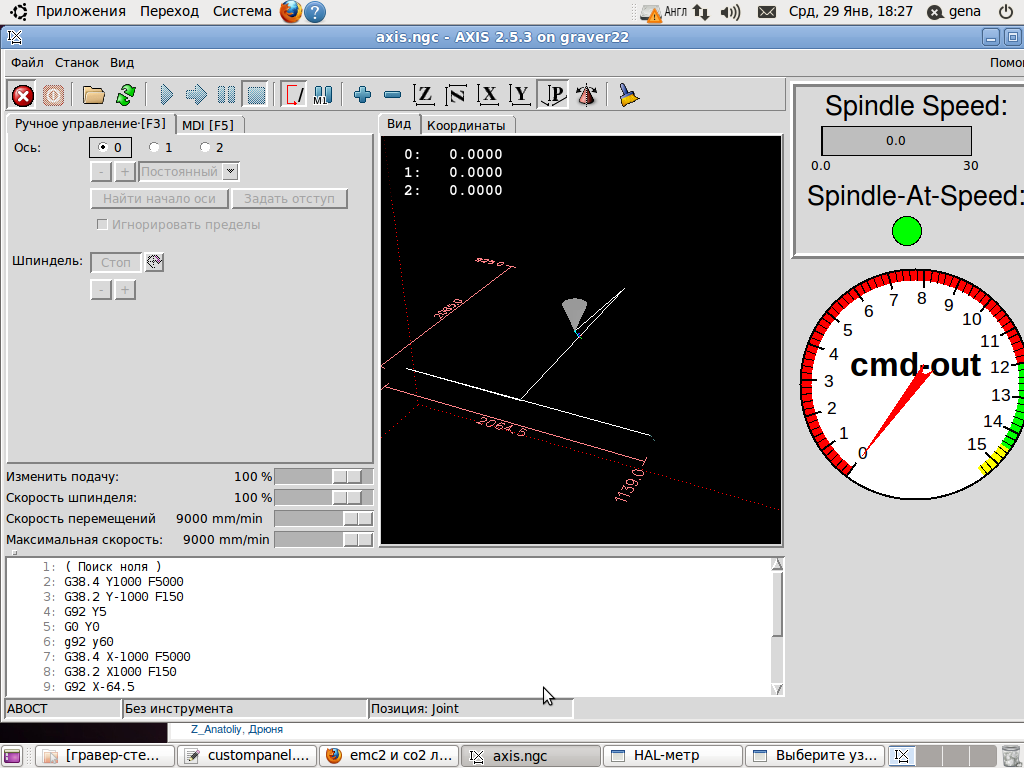The width and height of the screenshot is (1024, 768).
Task: Switch to Z top view
Action: point(424,95)
